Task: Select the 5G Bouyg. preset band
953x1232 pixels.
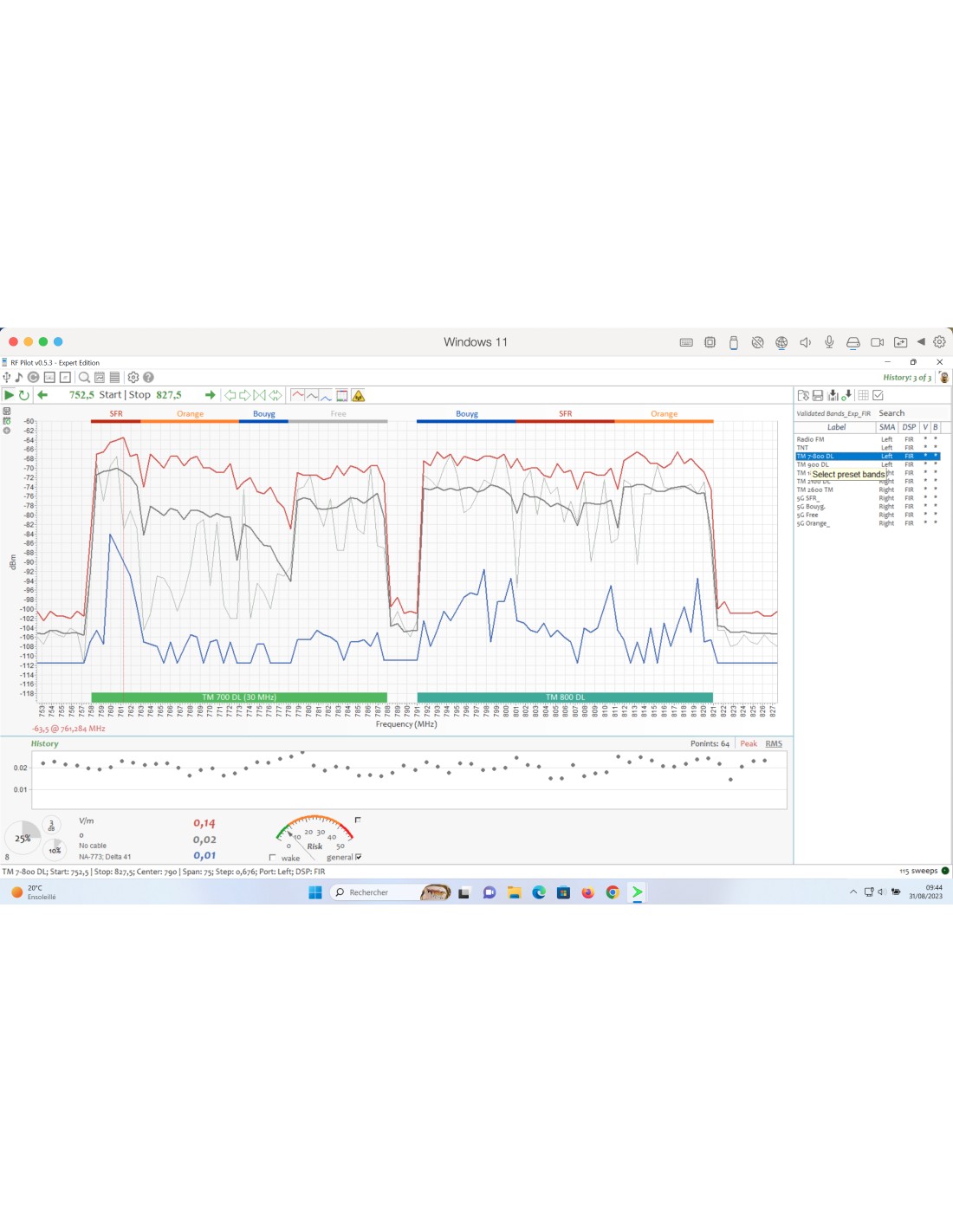Action: 867,507
